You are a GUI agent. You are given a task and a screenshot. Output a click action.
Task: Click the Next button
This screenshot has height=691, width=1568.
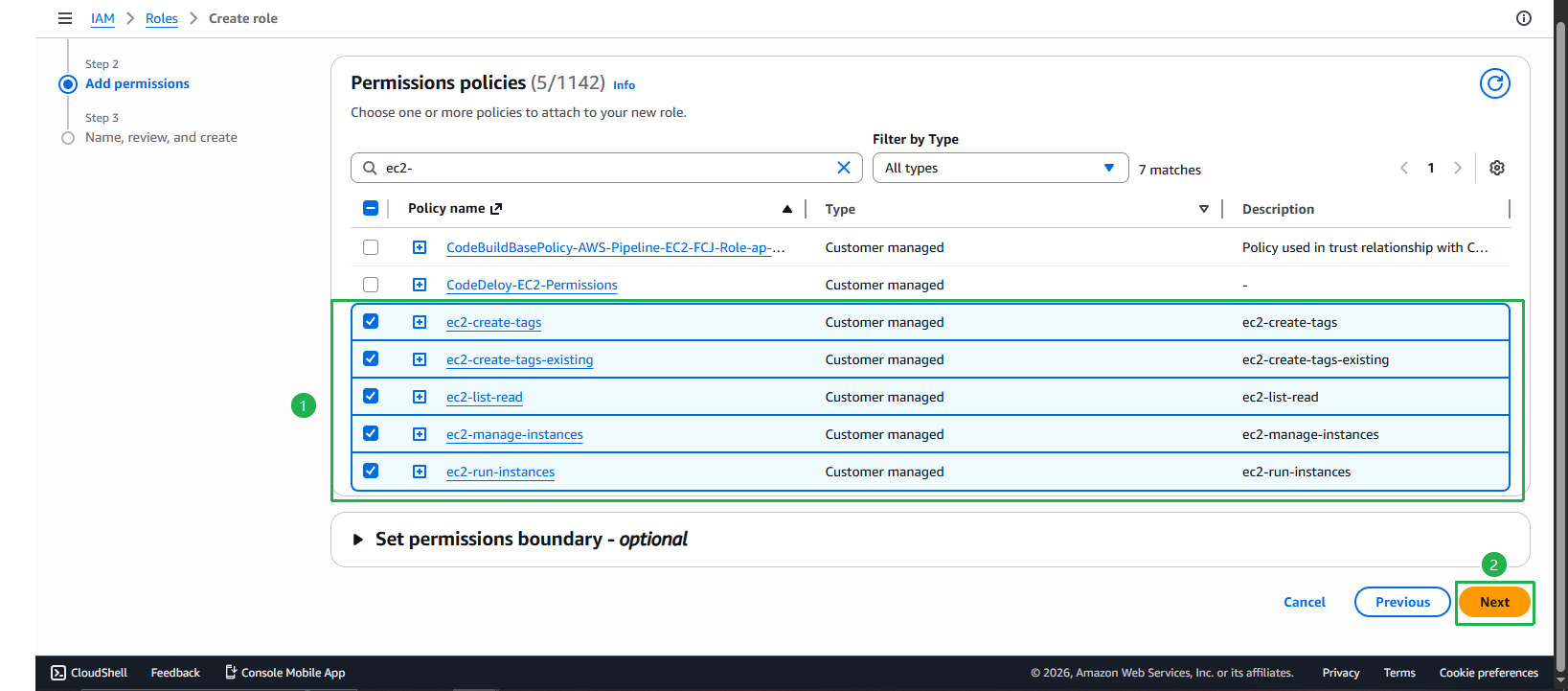click(1494, 602)
